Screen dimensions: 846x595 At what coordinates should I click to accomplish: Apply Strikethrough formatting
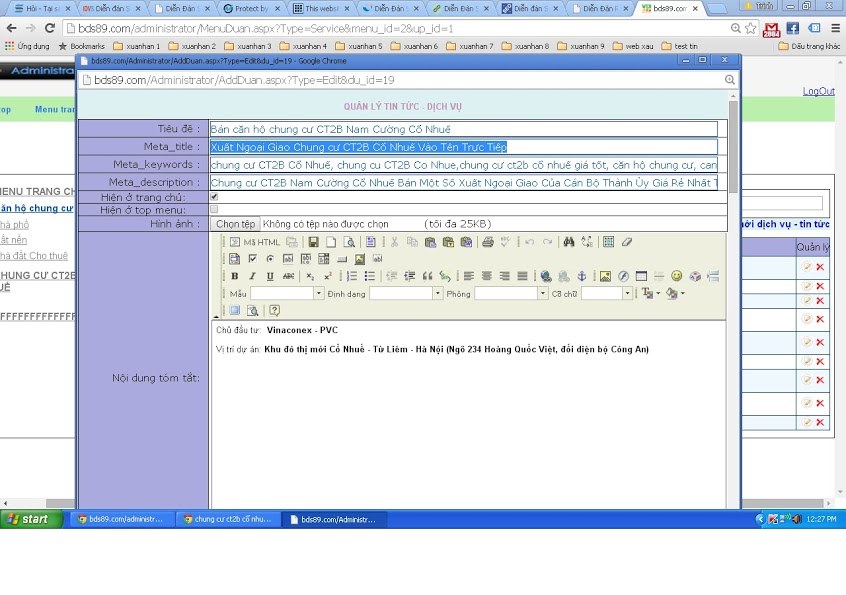[x=289, y=276]
